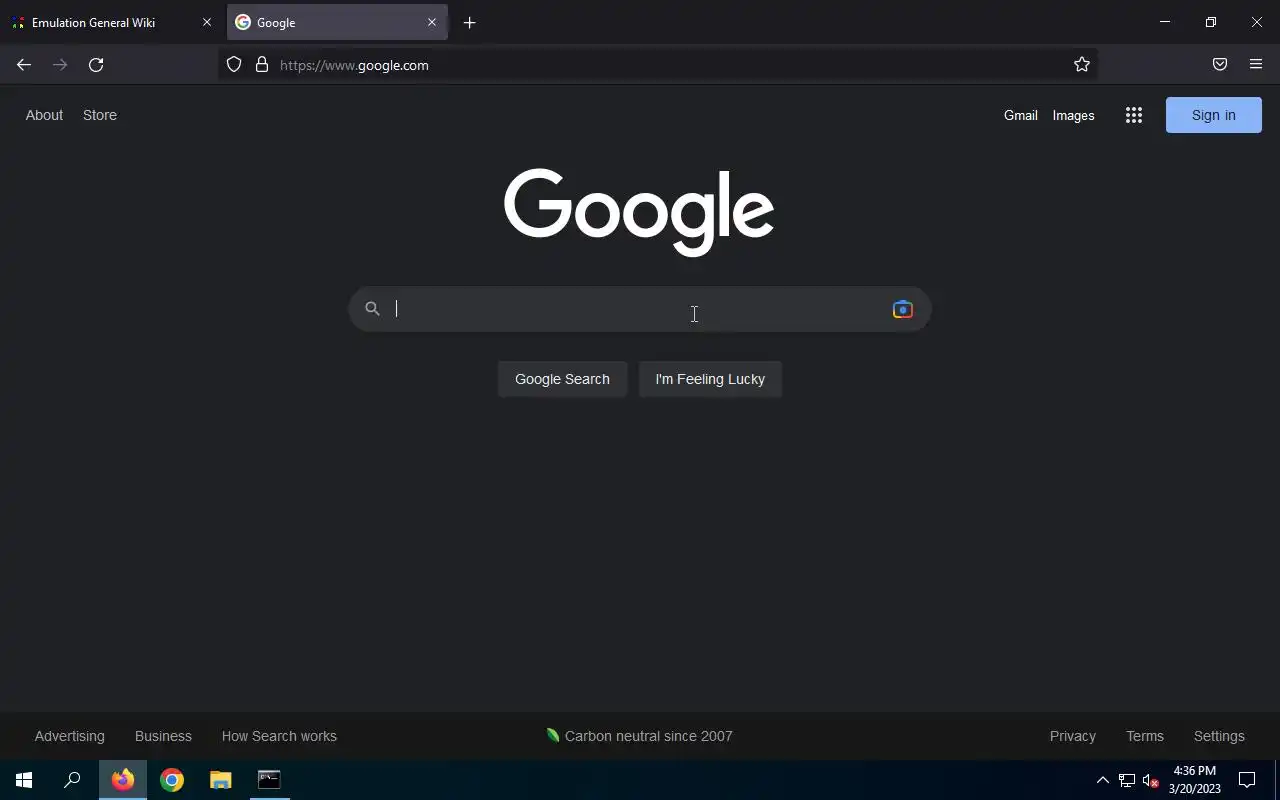Click the Google logo
Viewport: 1280px width, 800px height.
click(x=639, y=211)
